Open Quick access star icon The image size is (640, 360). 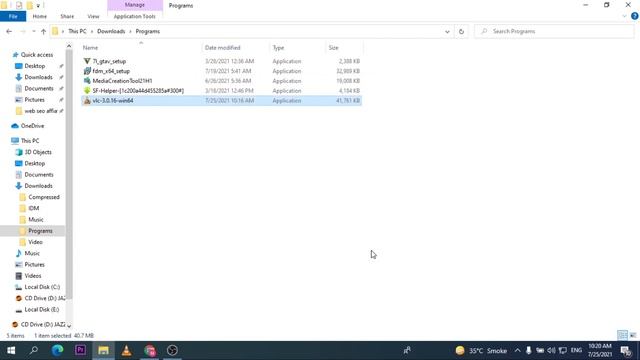[16, 55]
